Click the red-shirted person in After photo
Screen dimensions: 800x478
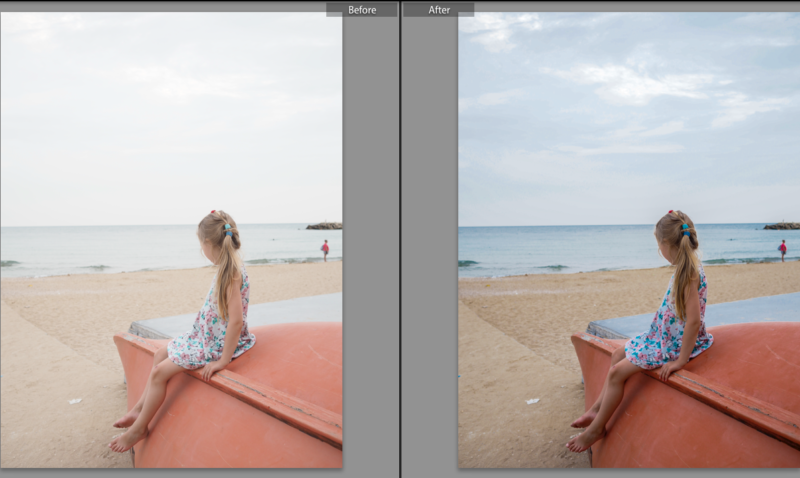pos(782,249)
